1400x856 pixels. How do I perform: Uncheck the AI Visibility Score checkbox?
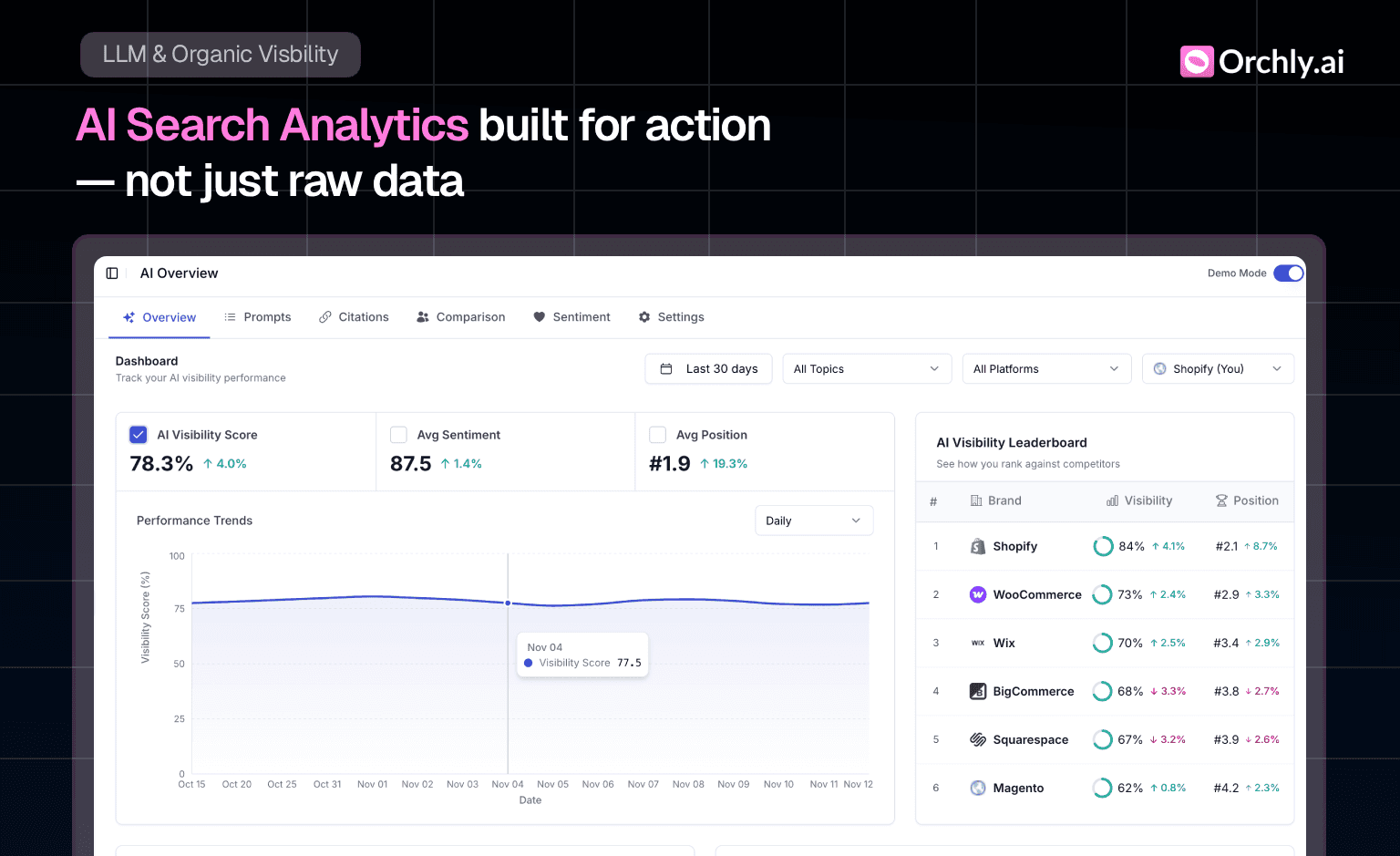pos(139,435)
